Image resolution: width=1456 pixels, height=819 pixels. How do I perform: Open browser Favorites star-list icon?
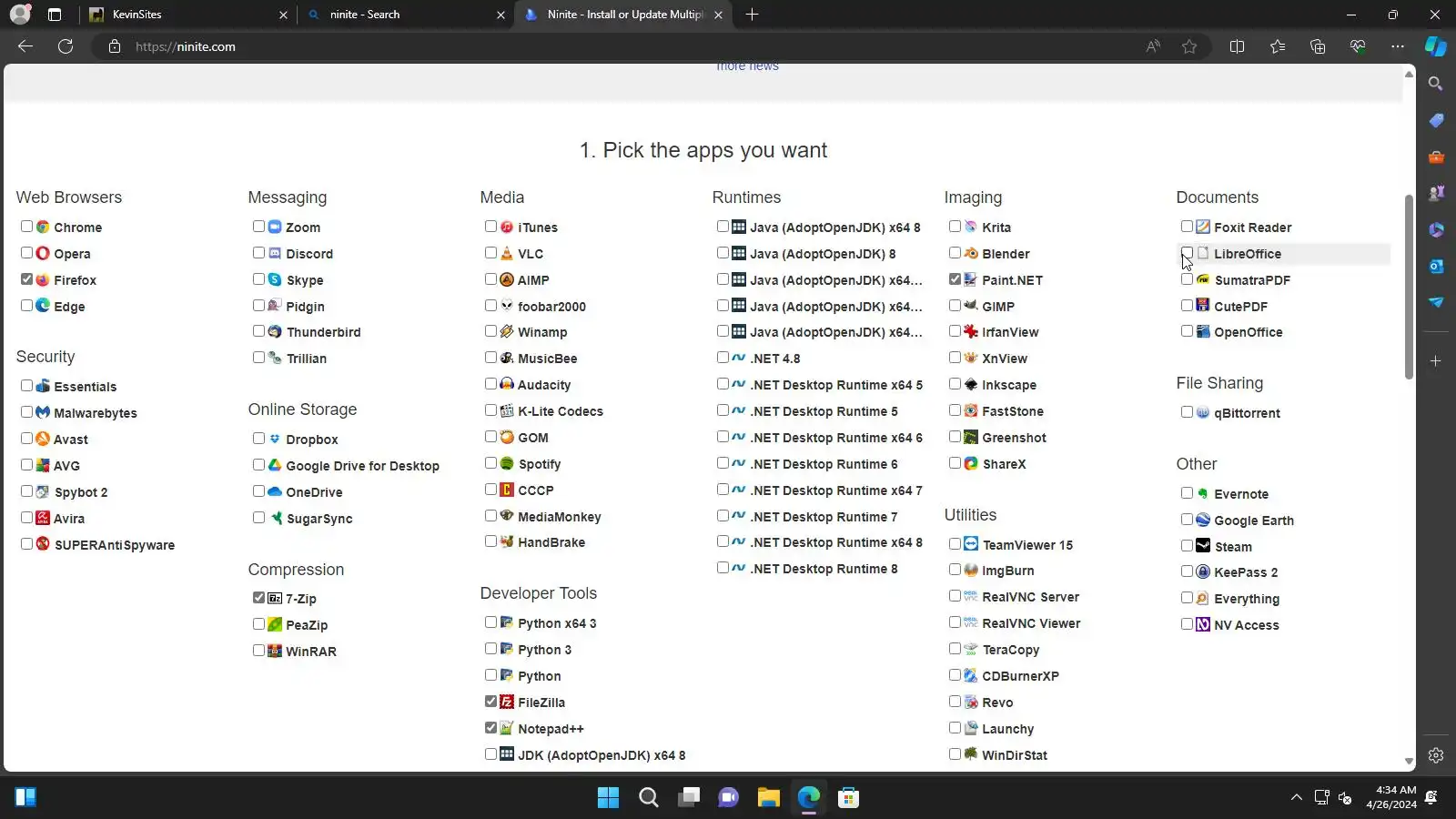tap(1278, 46)
